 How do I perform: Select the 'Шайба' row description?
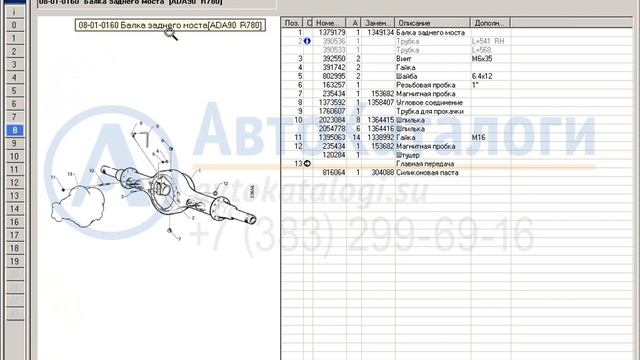pyautogui.click(x=407, y=76)
